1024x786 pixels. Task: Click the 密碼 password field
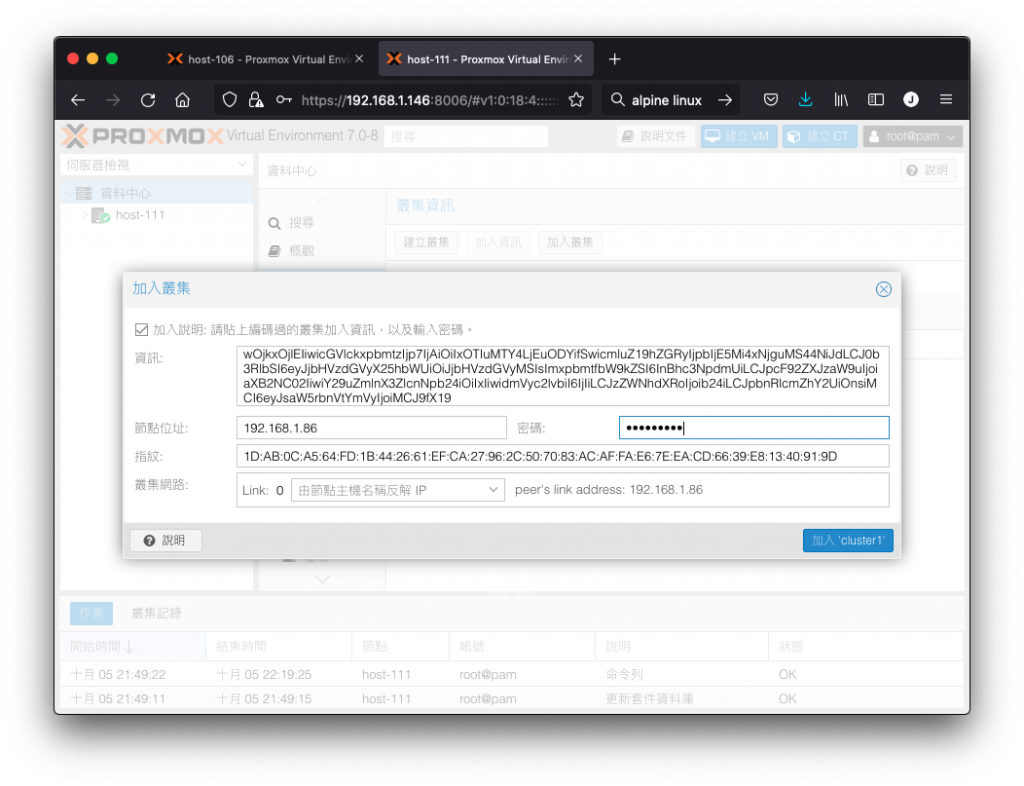(x=754, y=428)
